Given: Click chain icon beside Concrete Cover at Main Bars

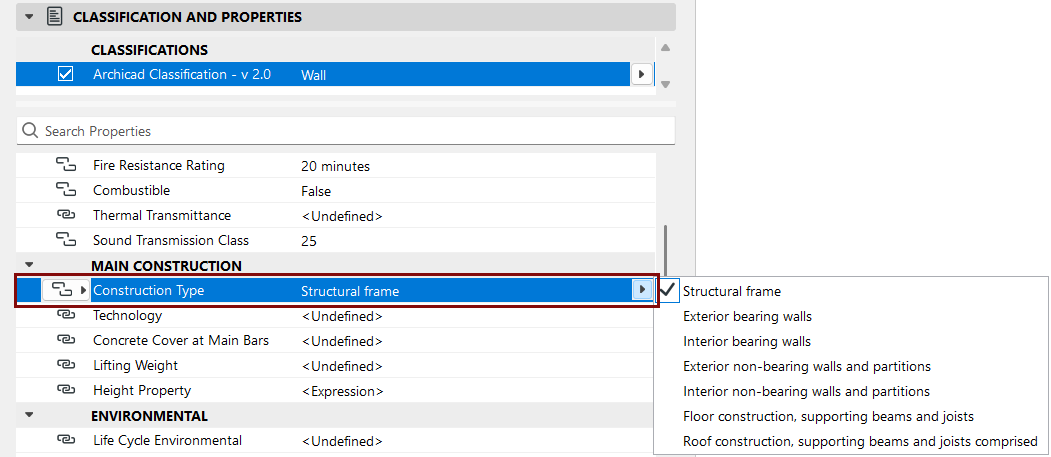Looking at the screenshot, I should (x=65, y=340).
